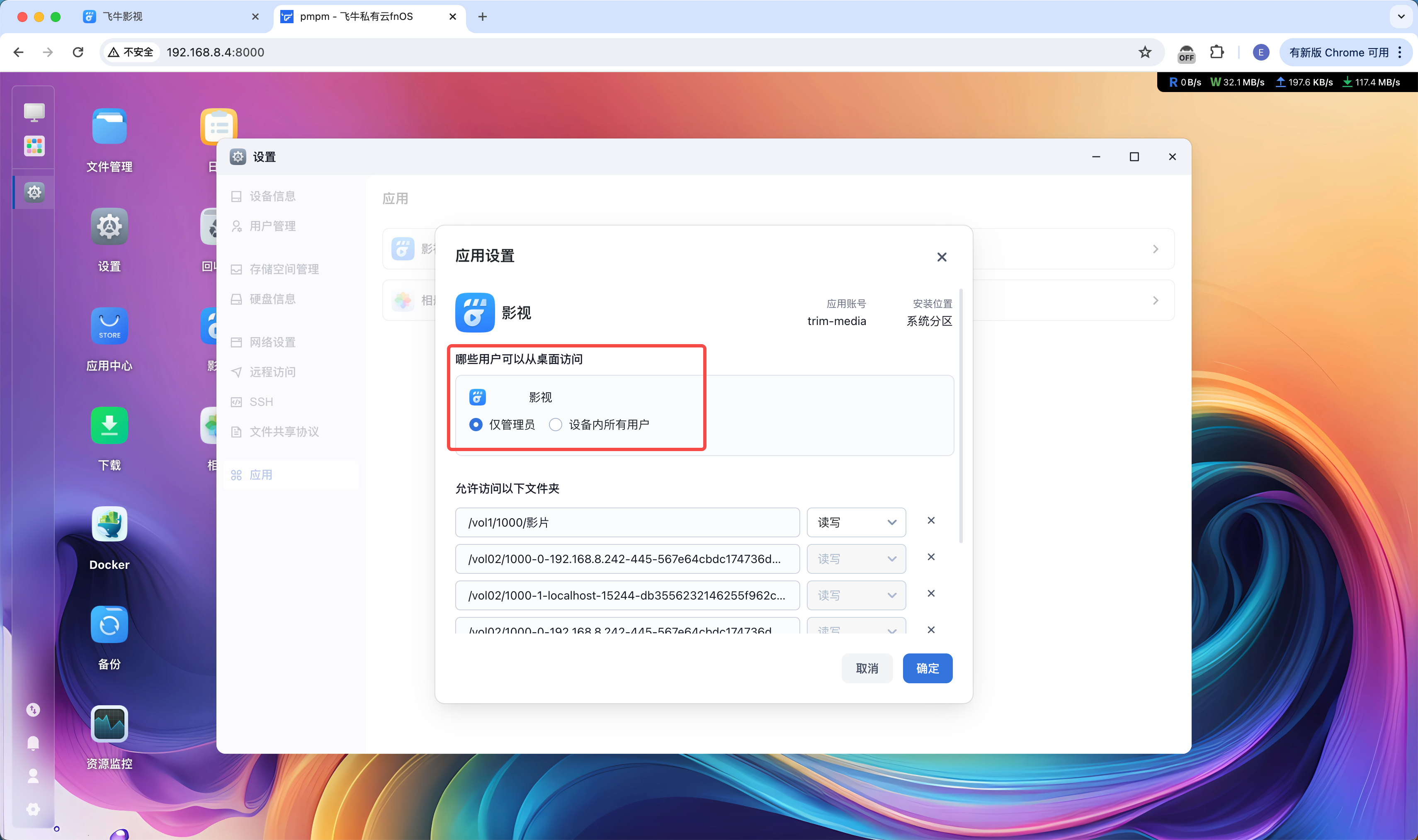Open the 应用中心 store icon
1418x840 pixels.
[x=109, y=326]
